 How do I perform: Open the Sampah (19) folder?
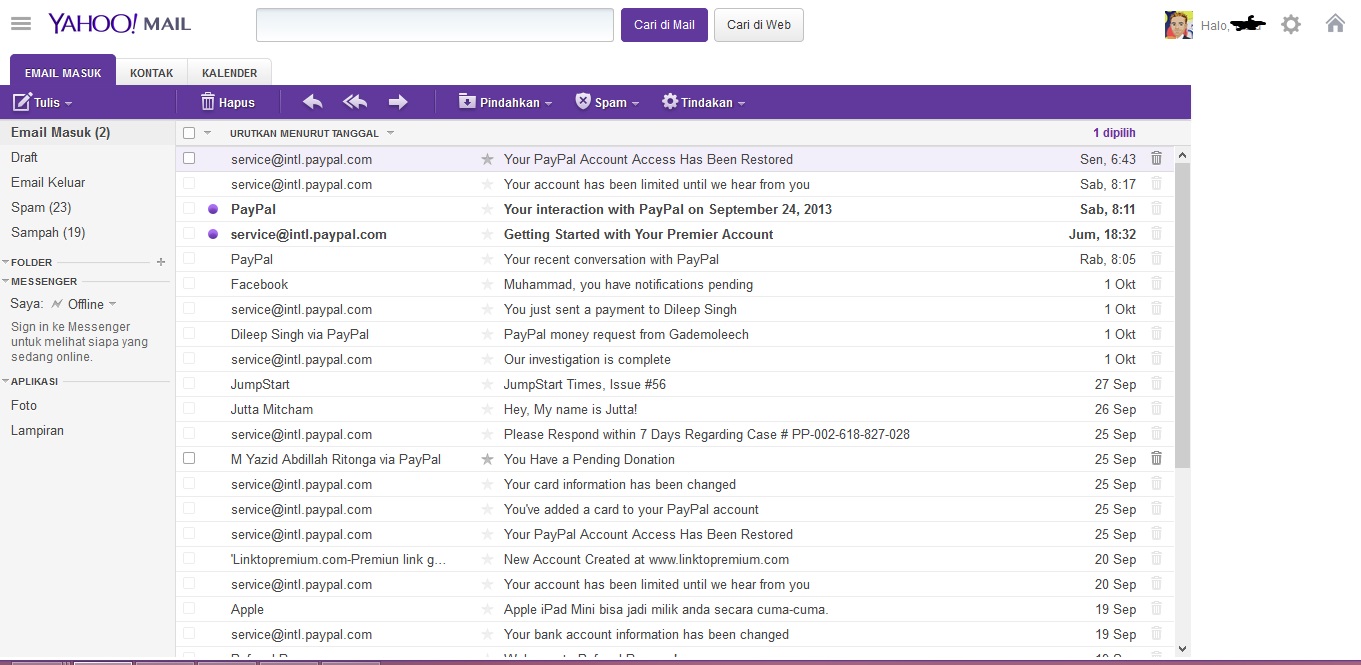tap(48, 232)
